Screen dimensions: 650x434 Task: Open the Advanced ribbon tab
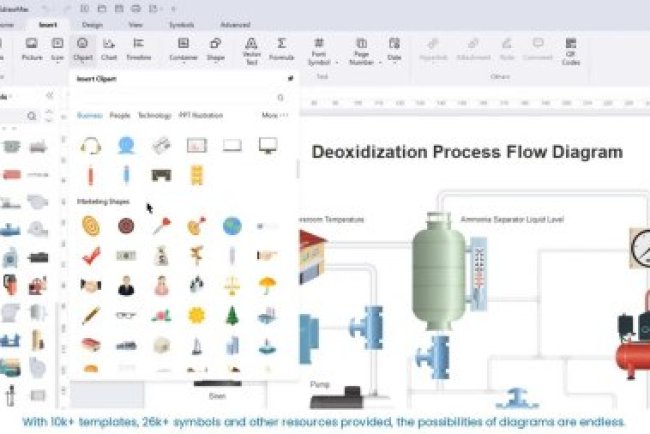[x=235, y=24]
